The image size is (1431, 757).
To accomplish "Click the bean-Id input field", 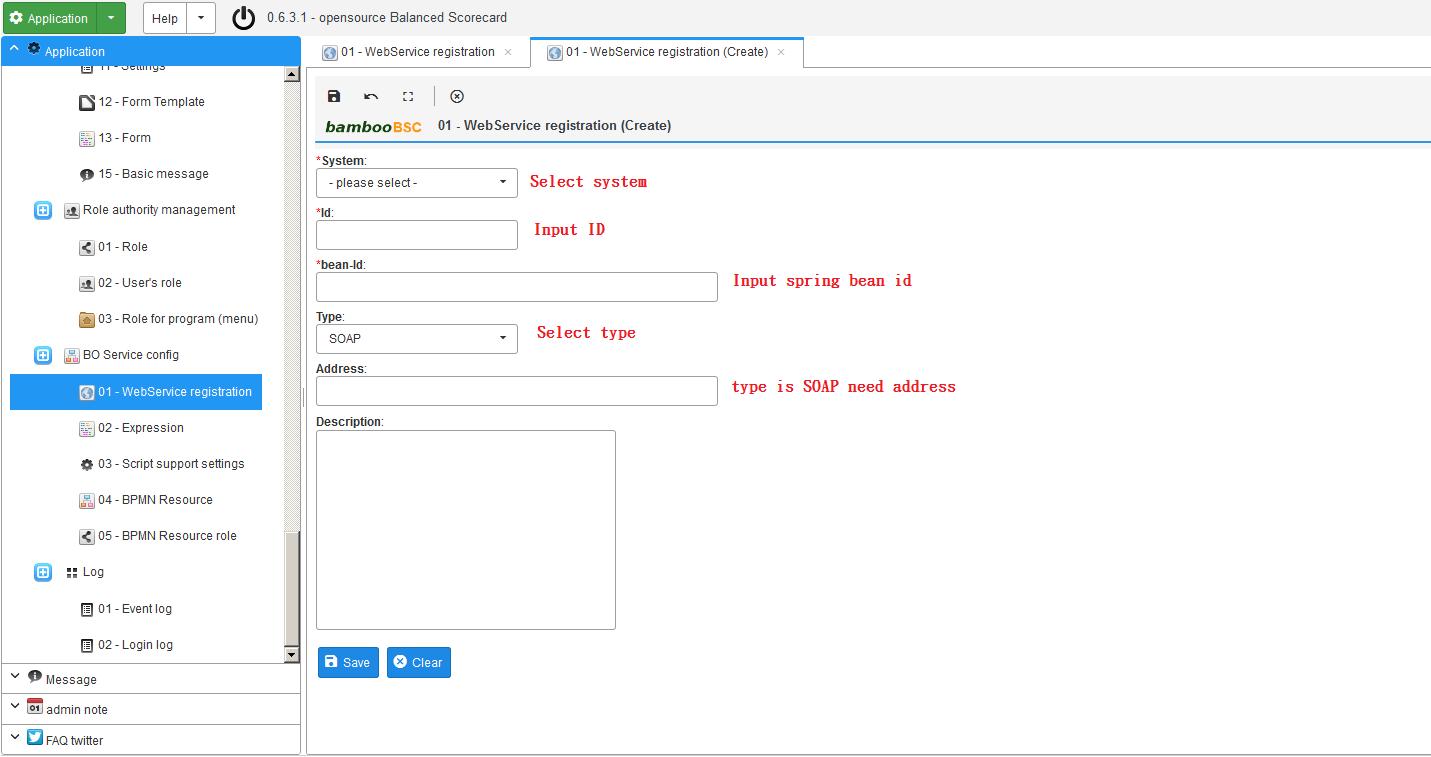I will point(517,287).
